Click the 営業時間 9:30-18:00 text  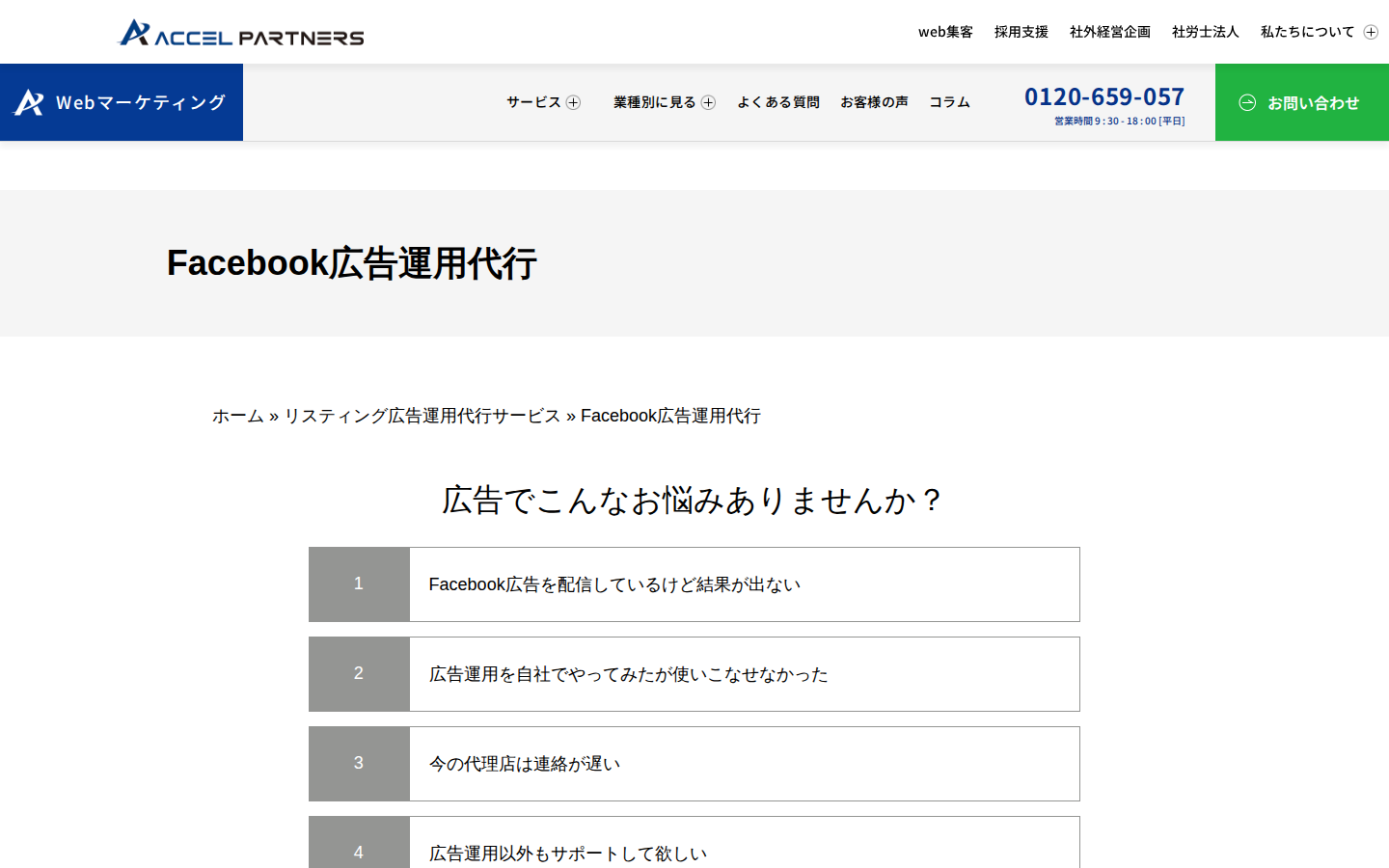tap(1119, 122)
